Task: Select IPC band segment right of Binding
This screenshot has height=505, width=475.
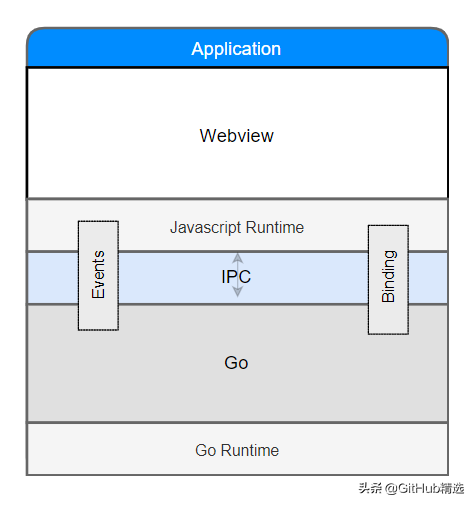Action: point(428,278)
